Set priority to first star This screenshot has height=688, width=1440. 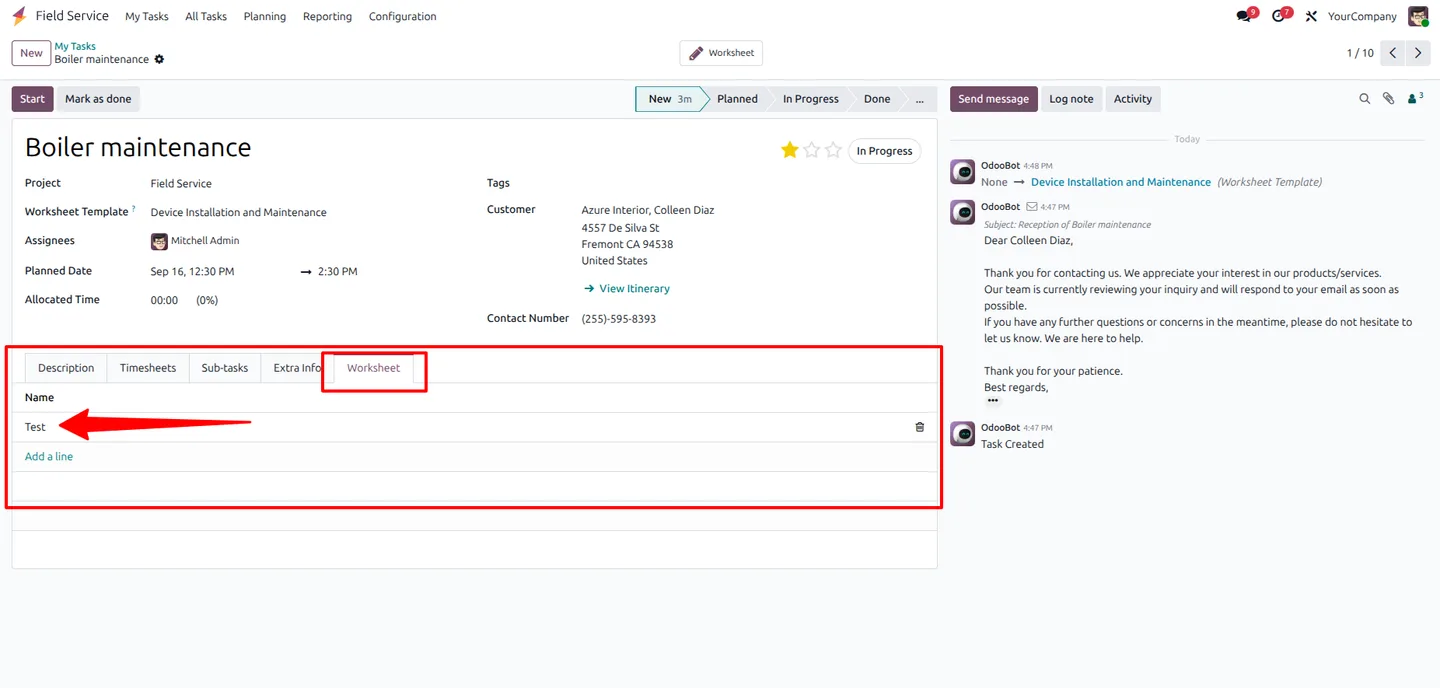(790, 150)
